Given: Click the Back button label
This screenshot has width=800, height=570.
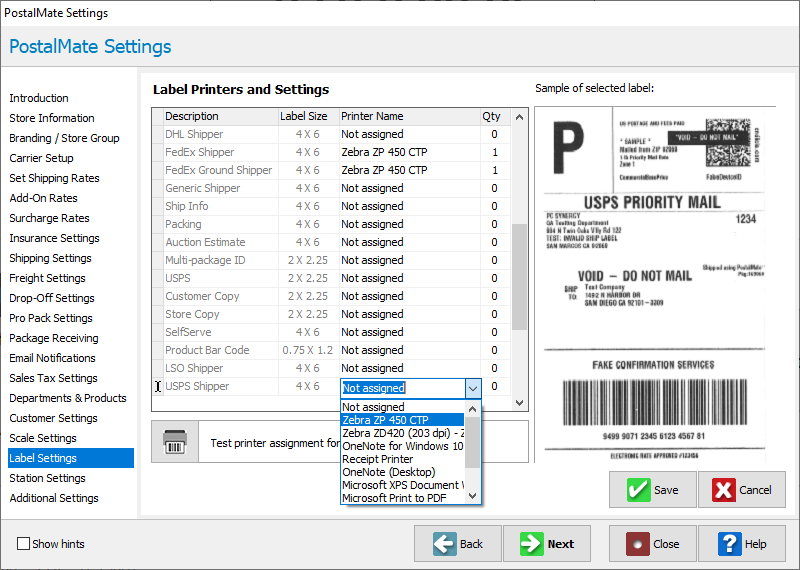Looking at the screenshot, I should pos(471,544).
